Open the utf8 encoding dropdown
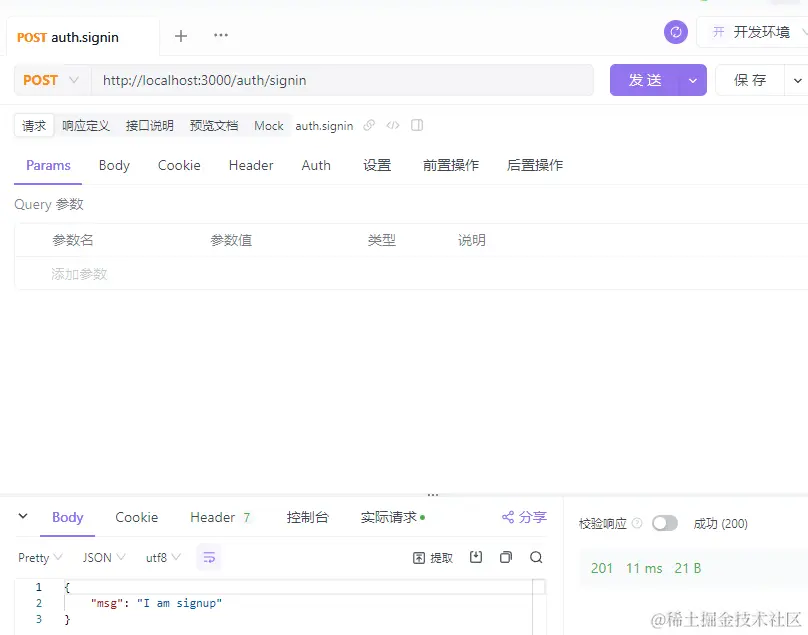 click(163, 558)
